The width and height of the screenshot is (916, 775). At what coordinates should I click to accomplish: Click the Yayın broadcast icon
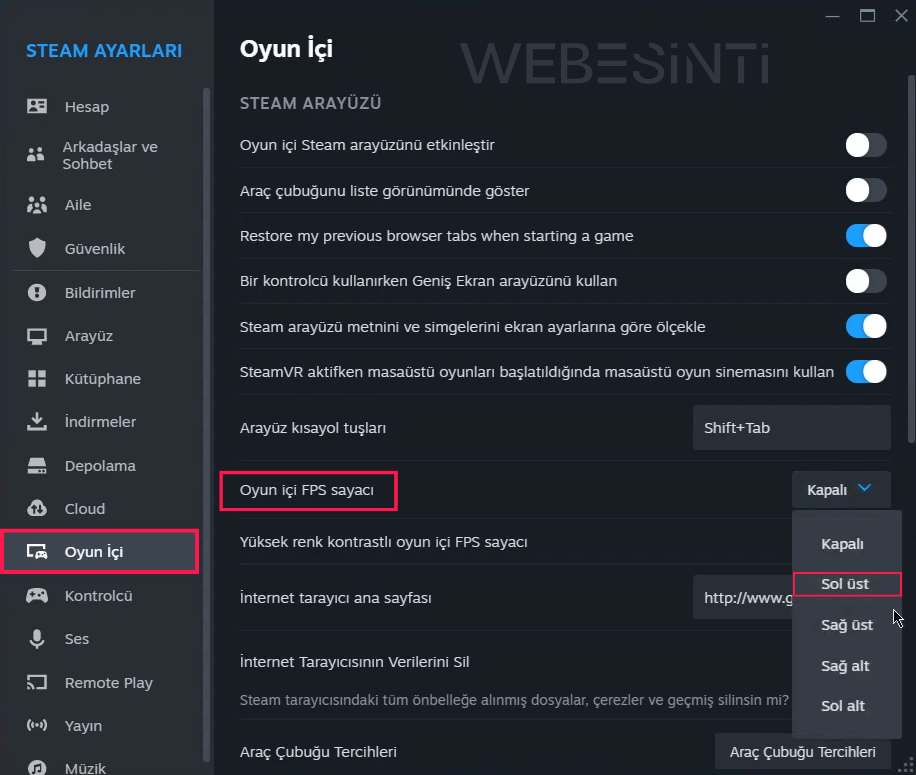pyautogui.click(x=37, y=725)
